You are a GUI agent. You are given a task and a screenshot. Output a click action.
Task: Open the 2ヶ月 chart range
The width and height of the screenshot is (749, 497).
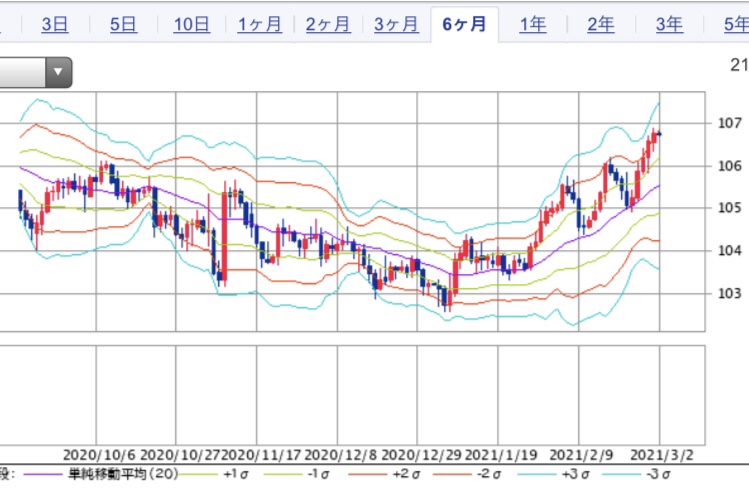328,24
